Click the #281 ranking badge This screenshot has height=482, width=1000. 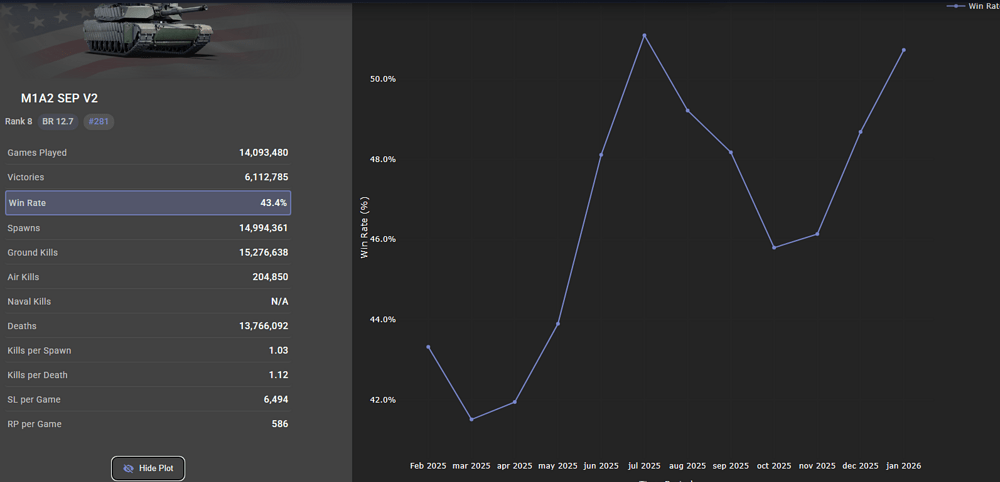99,121
